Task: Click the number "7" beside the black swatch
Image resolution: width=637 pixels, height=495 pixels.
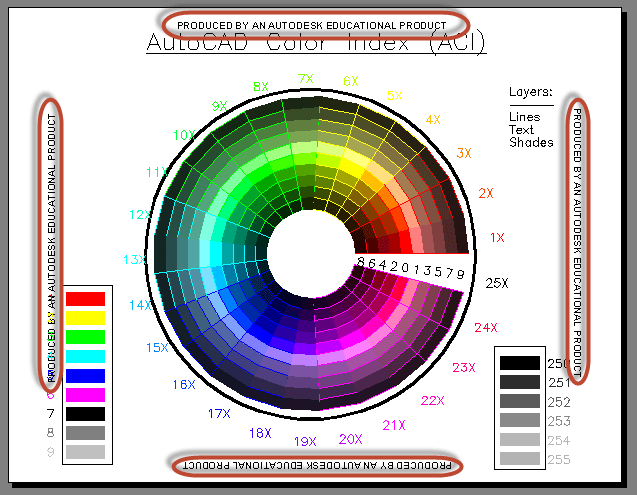Action: 50,414
